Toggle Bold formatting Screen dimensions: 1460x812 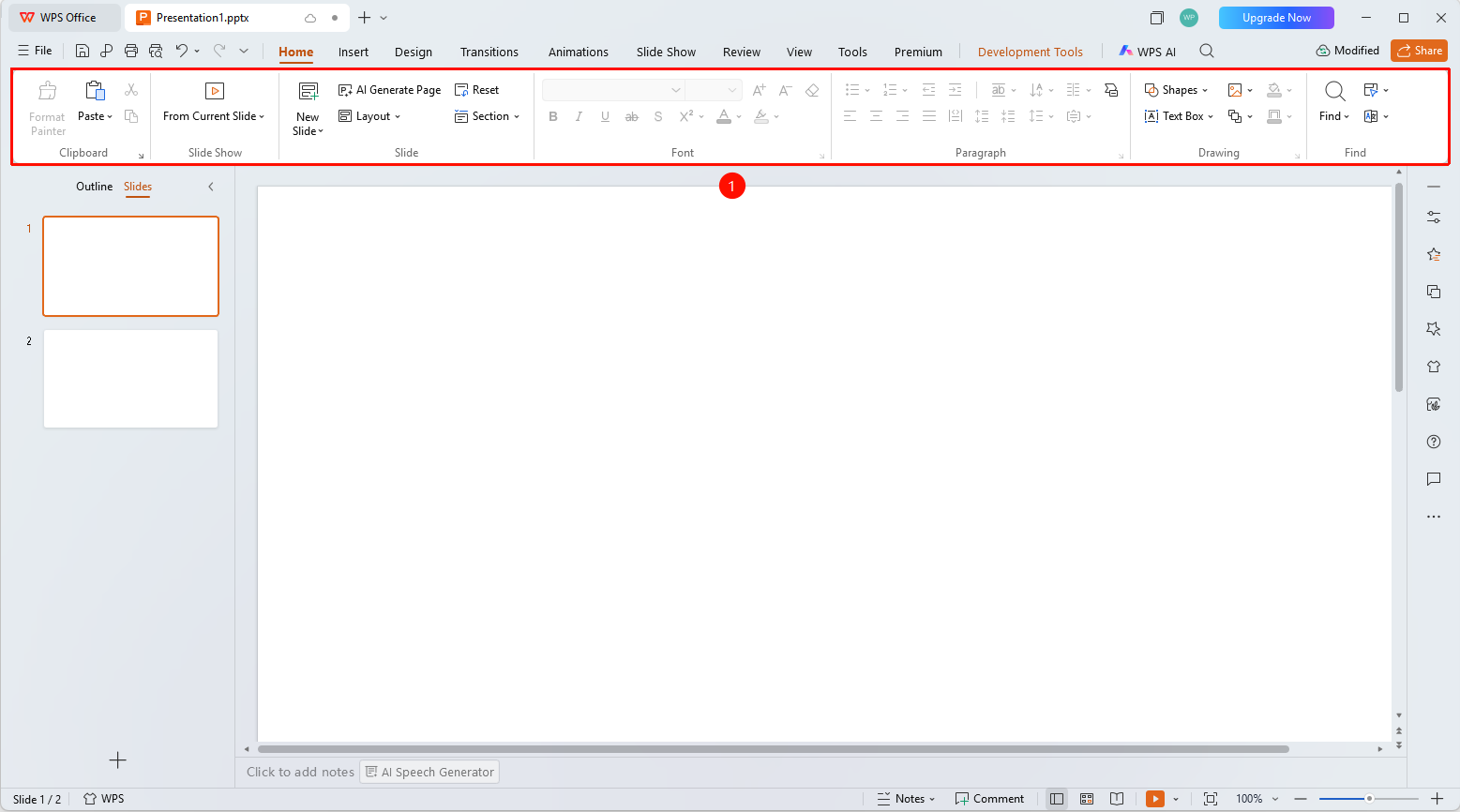(x=553, y=116)
